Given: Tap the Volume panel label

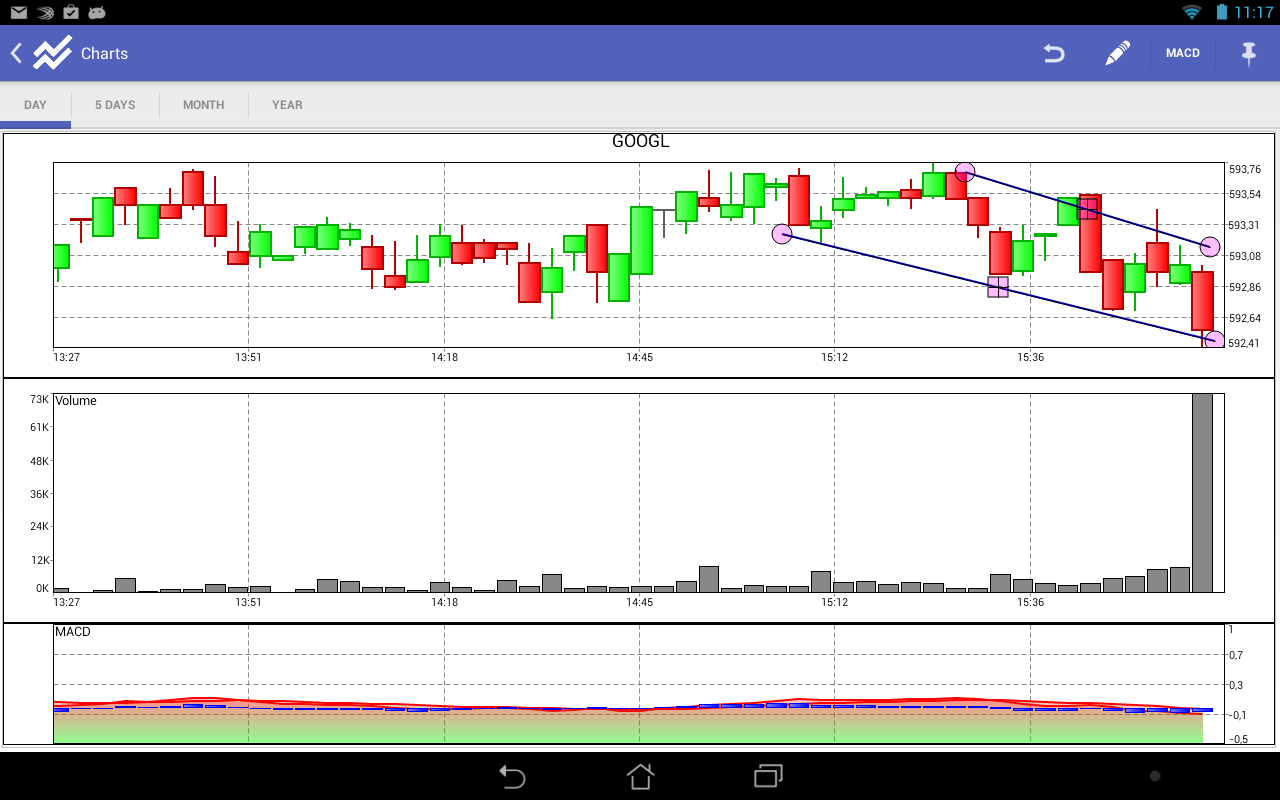Looking at the screenshot, I should 76,401.
